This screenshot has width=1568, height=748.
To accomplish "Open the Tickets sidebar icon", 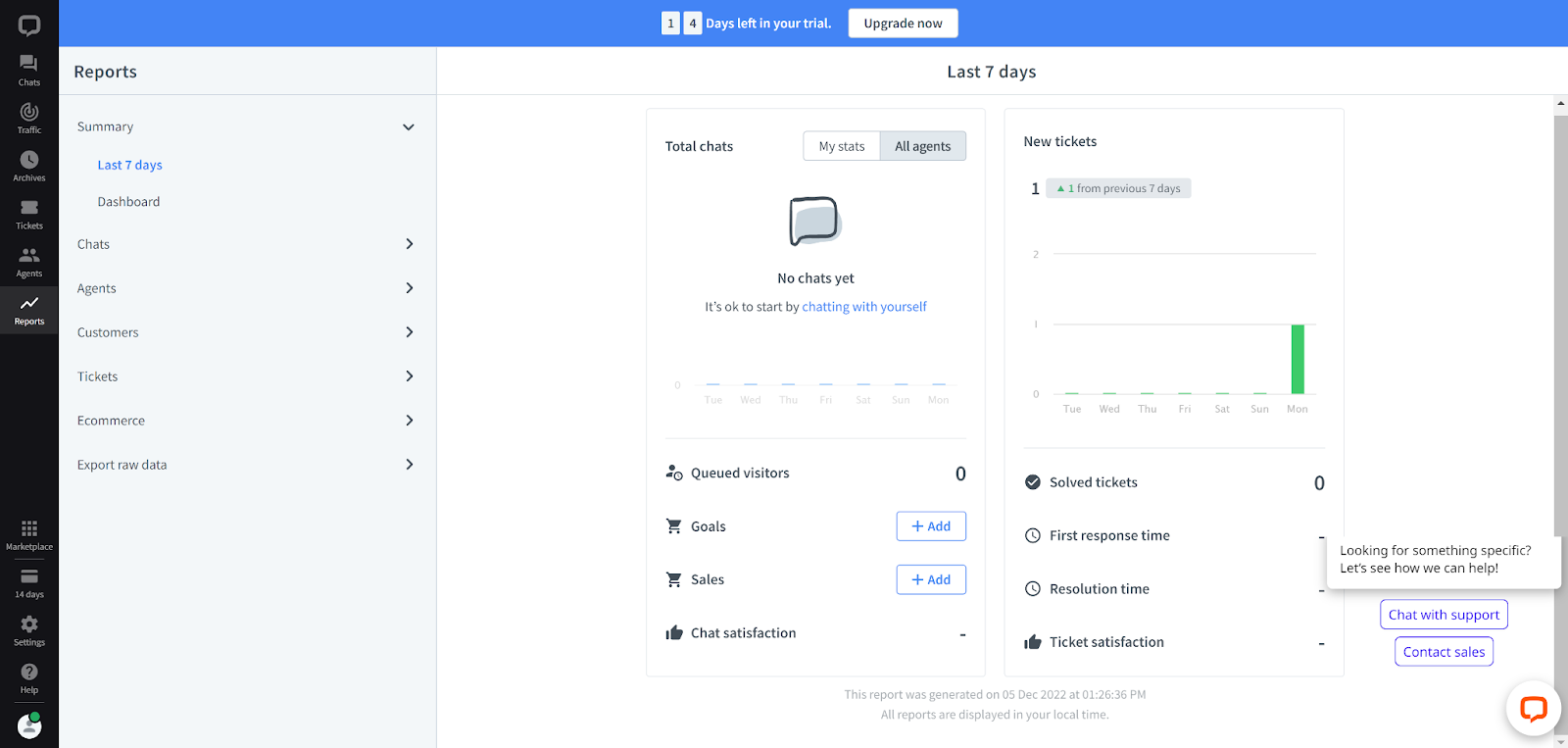I will (28, 214).
